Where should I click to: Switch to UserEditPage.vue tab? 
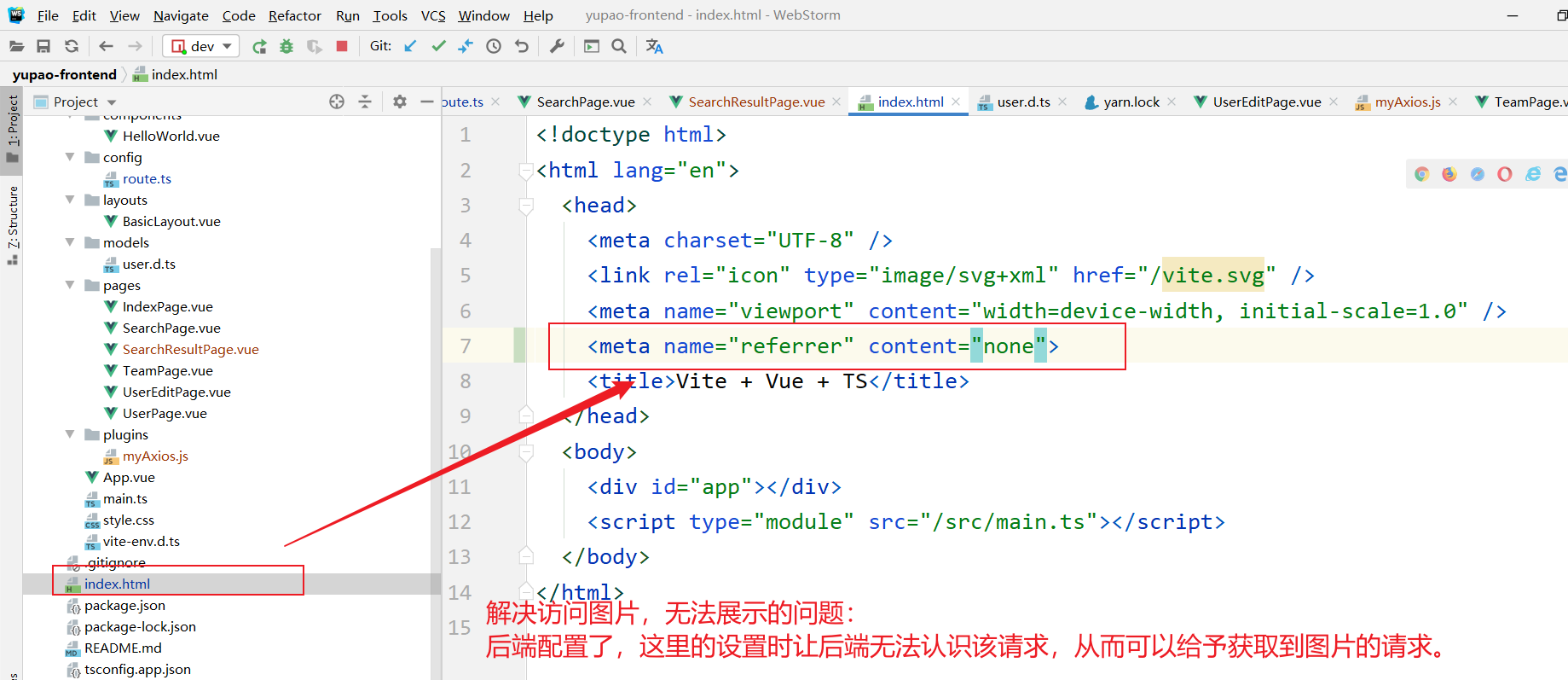click(x=1267, y=102)
